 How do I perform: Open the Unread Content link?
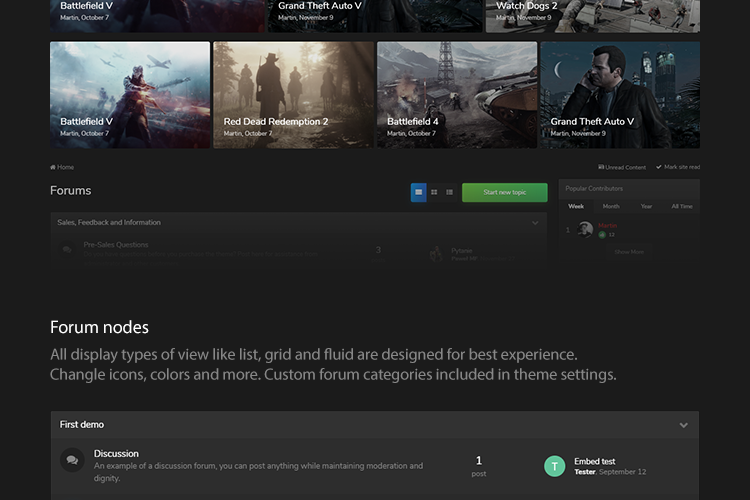(622, 167)
